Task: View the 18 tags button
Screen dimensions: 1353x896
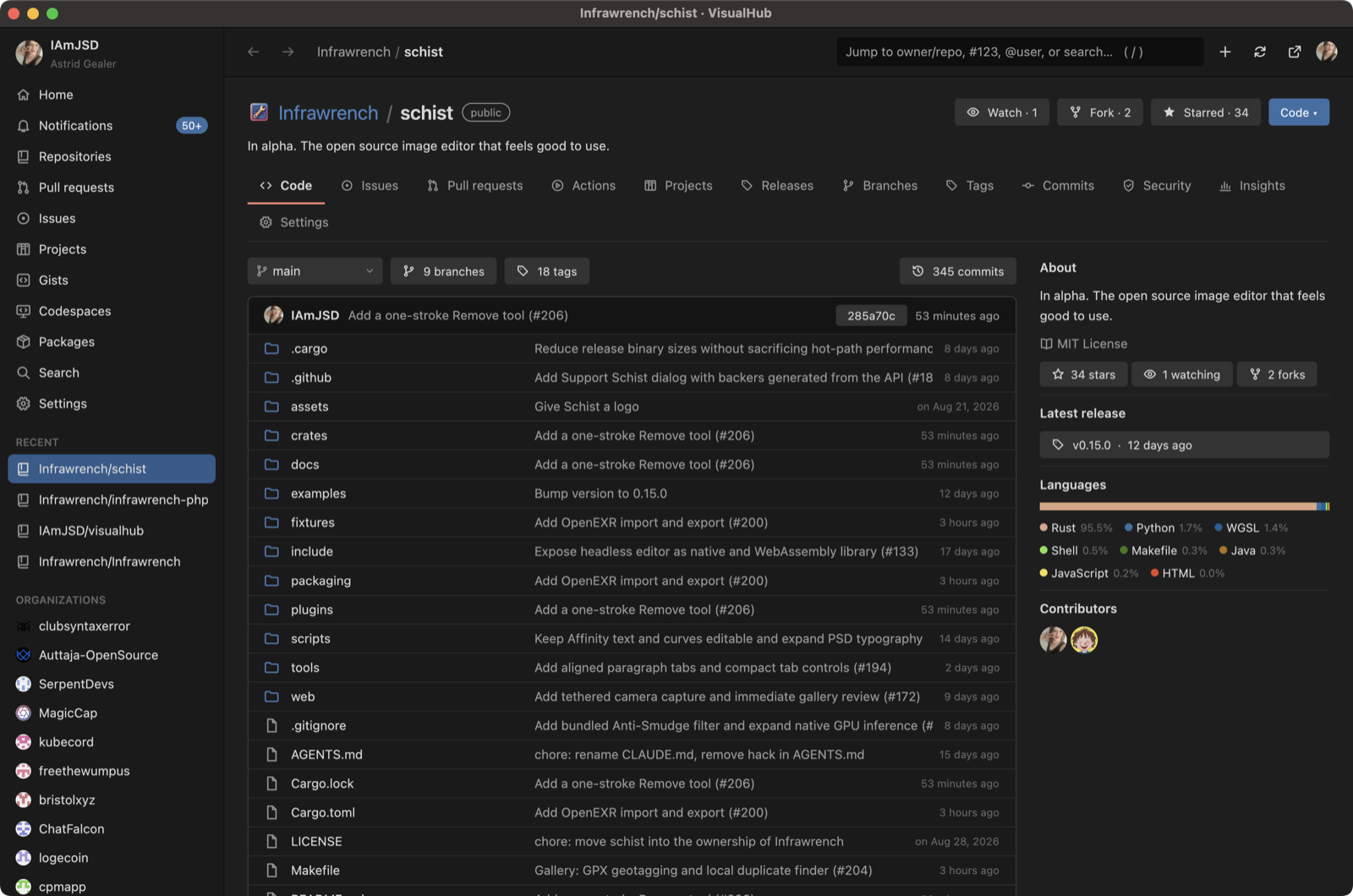Action: pos(547,271)
